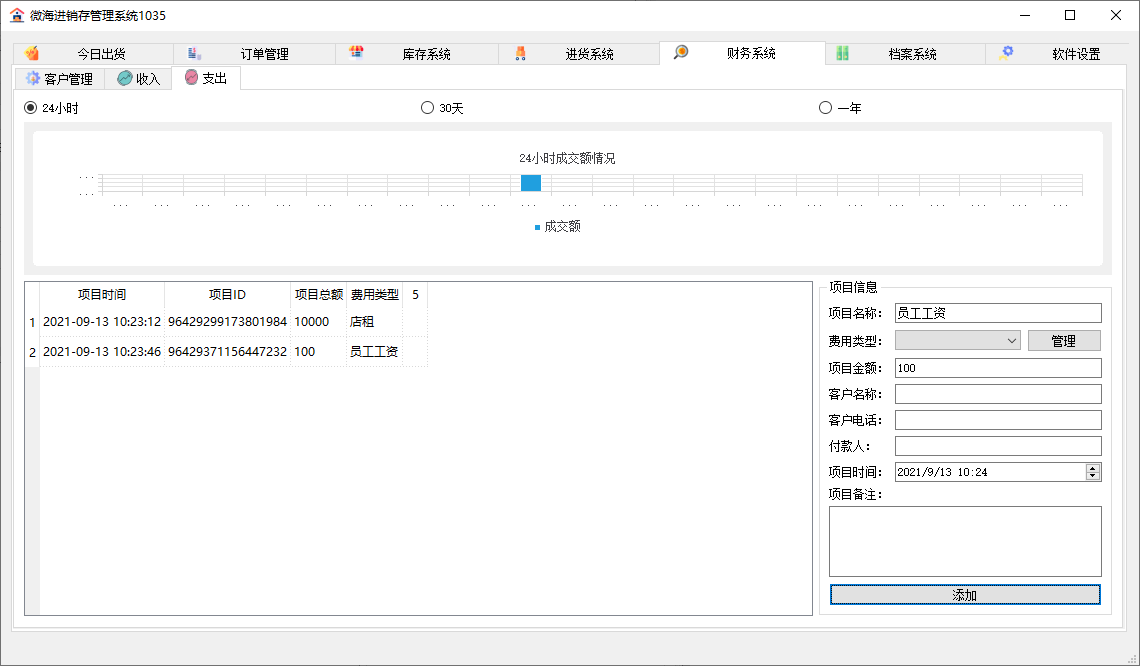Switch to the 收入 sub-tab

[x=138, y=79]
